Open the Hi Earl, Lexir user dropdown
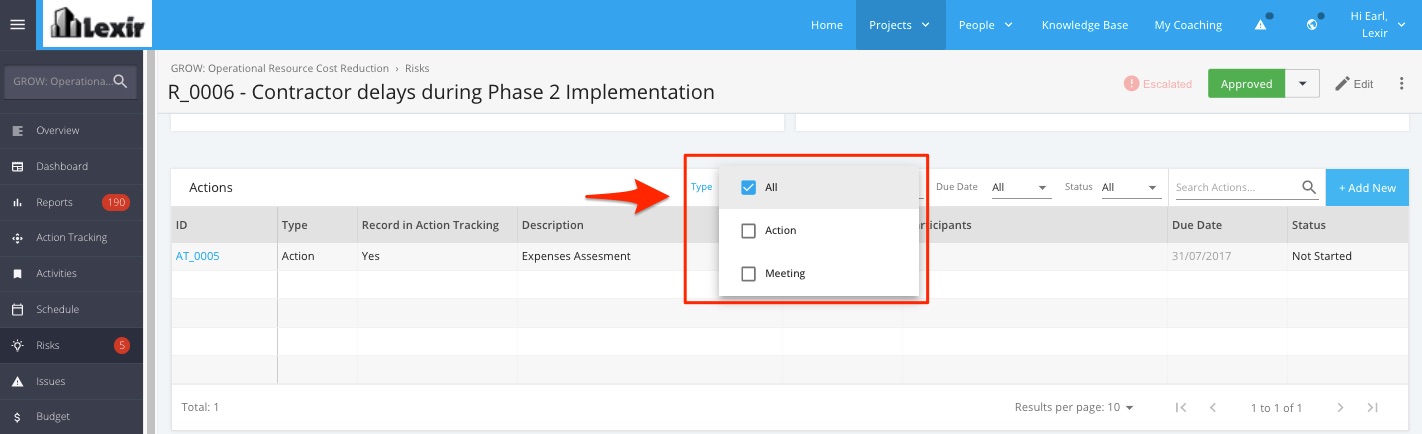 coord(1377,25)
